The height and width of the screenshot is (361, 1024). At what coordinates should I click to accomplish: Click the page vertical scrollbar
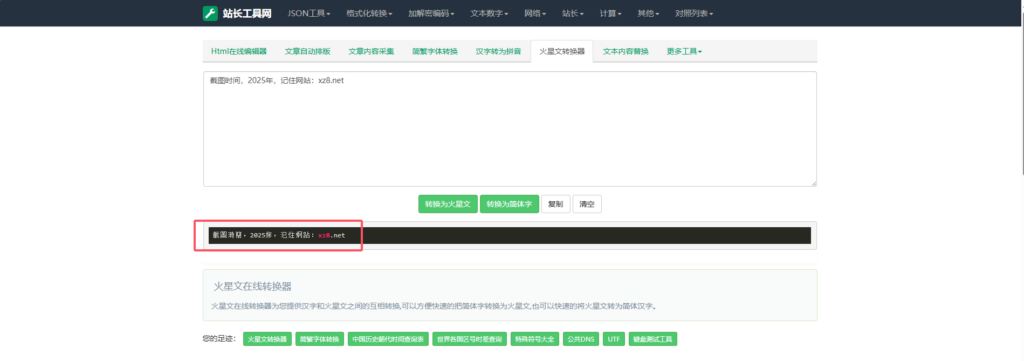click(1021, 98)
